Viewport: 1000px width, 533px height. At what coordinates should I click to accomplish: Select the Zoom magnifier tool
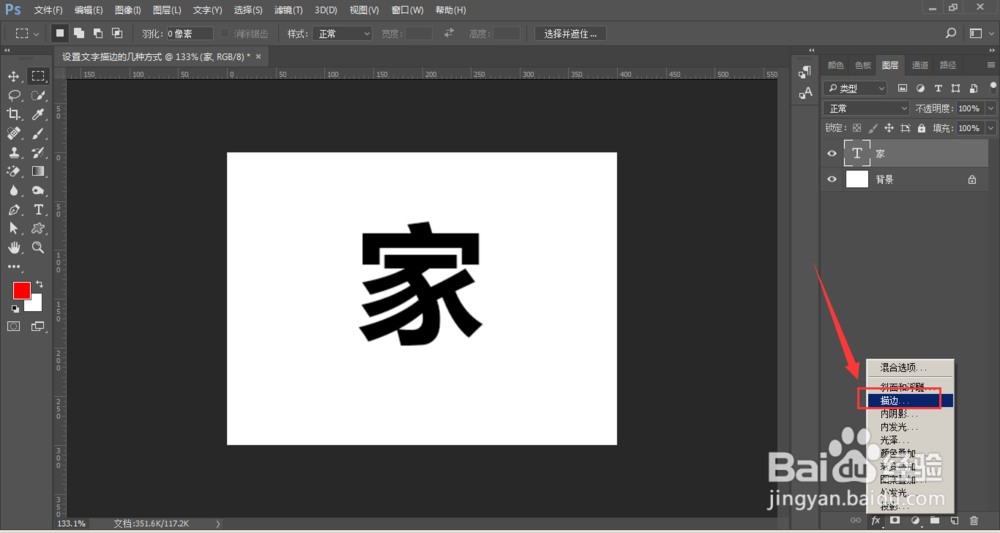(x=38, y=247)
